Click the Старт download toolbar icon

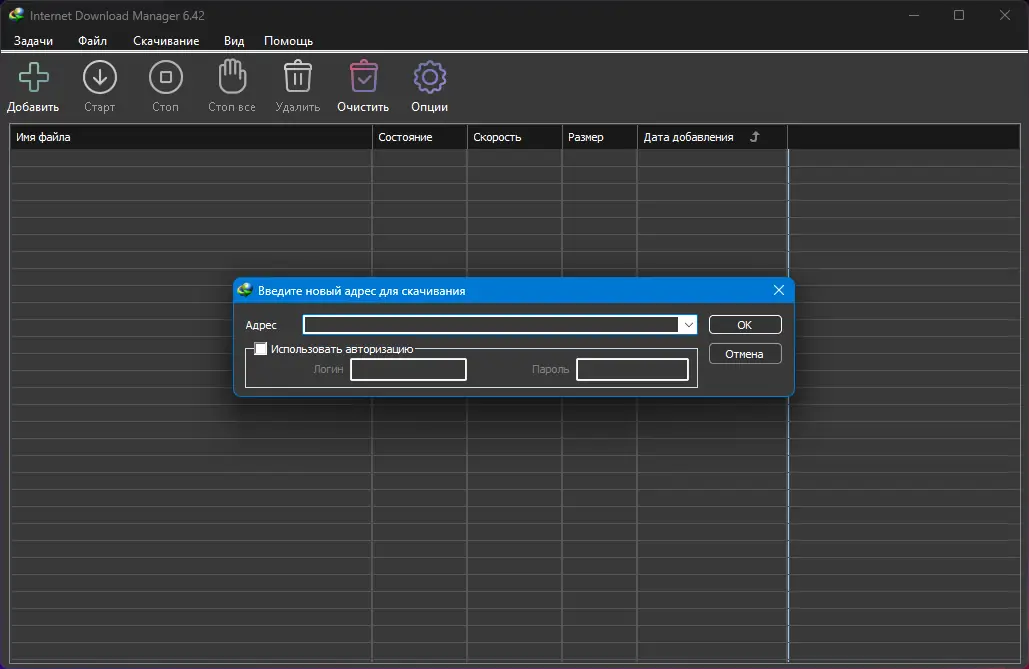100,77
